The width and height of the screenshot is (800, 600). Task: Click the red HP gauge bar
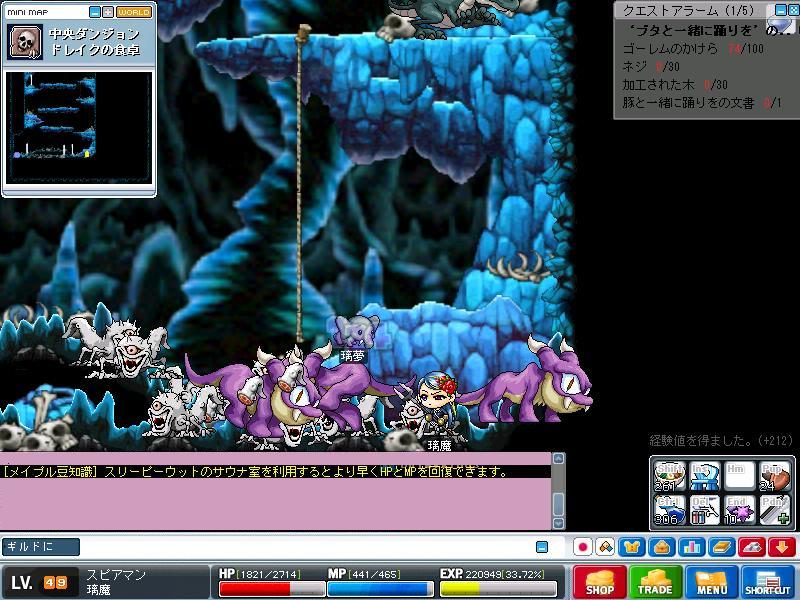pyautogui.click(x=271, y=589)
